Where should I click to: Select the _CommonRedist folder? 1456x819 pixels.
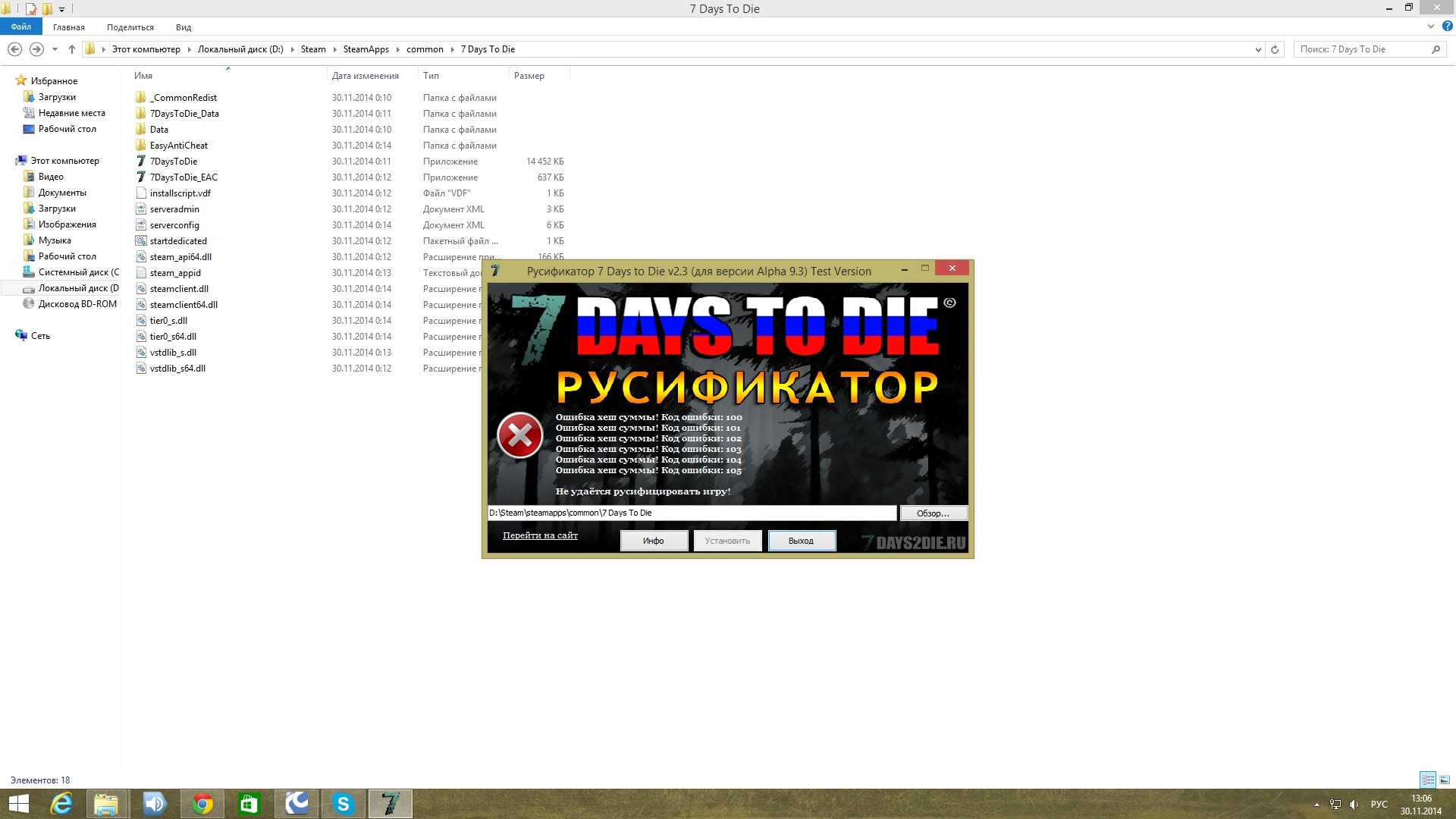(x=183, y=98)
